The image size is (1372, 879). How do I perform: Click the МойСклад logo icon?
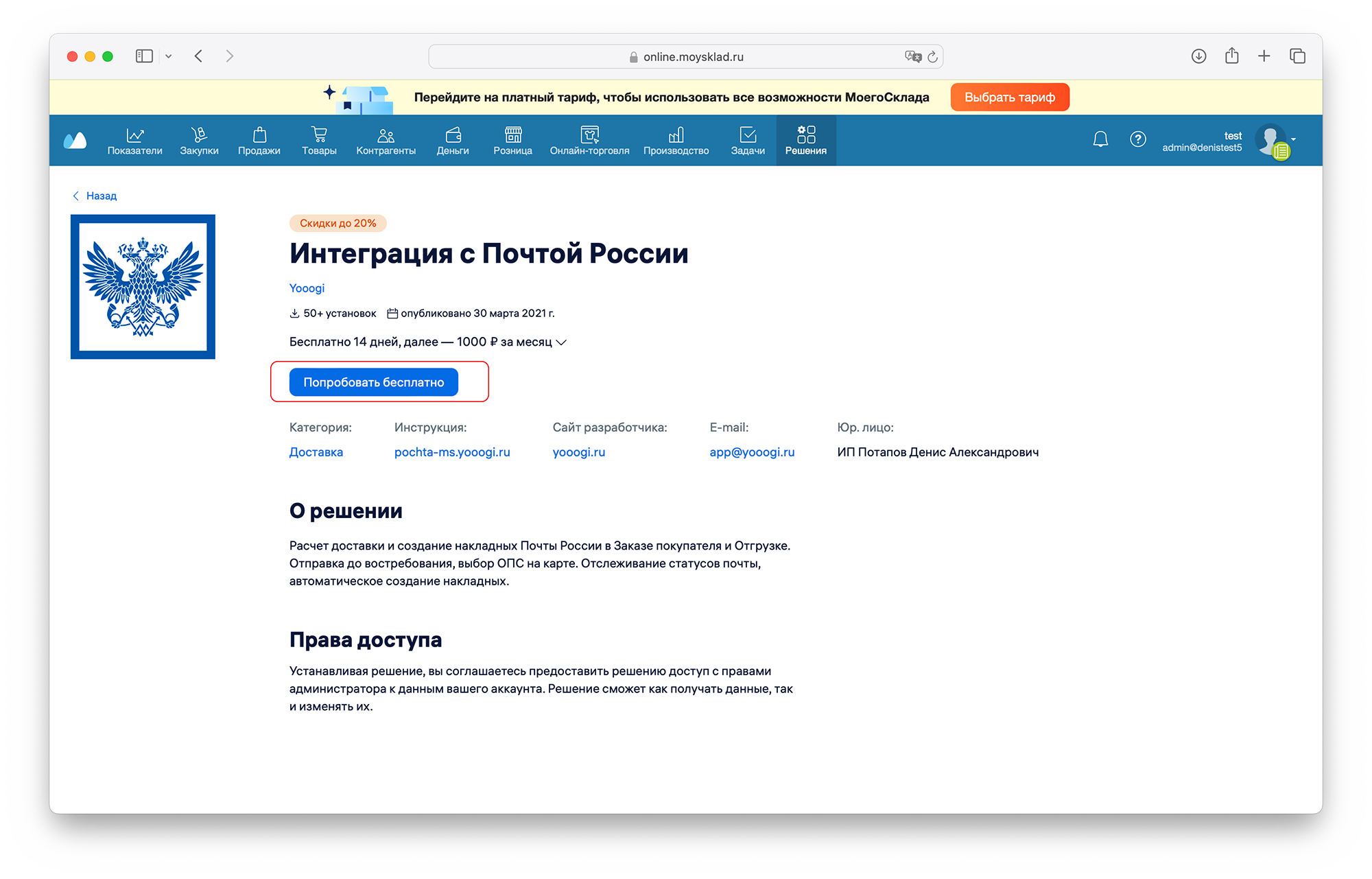tap(75, 141)
